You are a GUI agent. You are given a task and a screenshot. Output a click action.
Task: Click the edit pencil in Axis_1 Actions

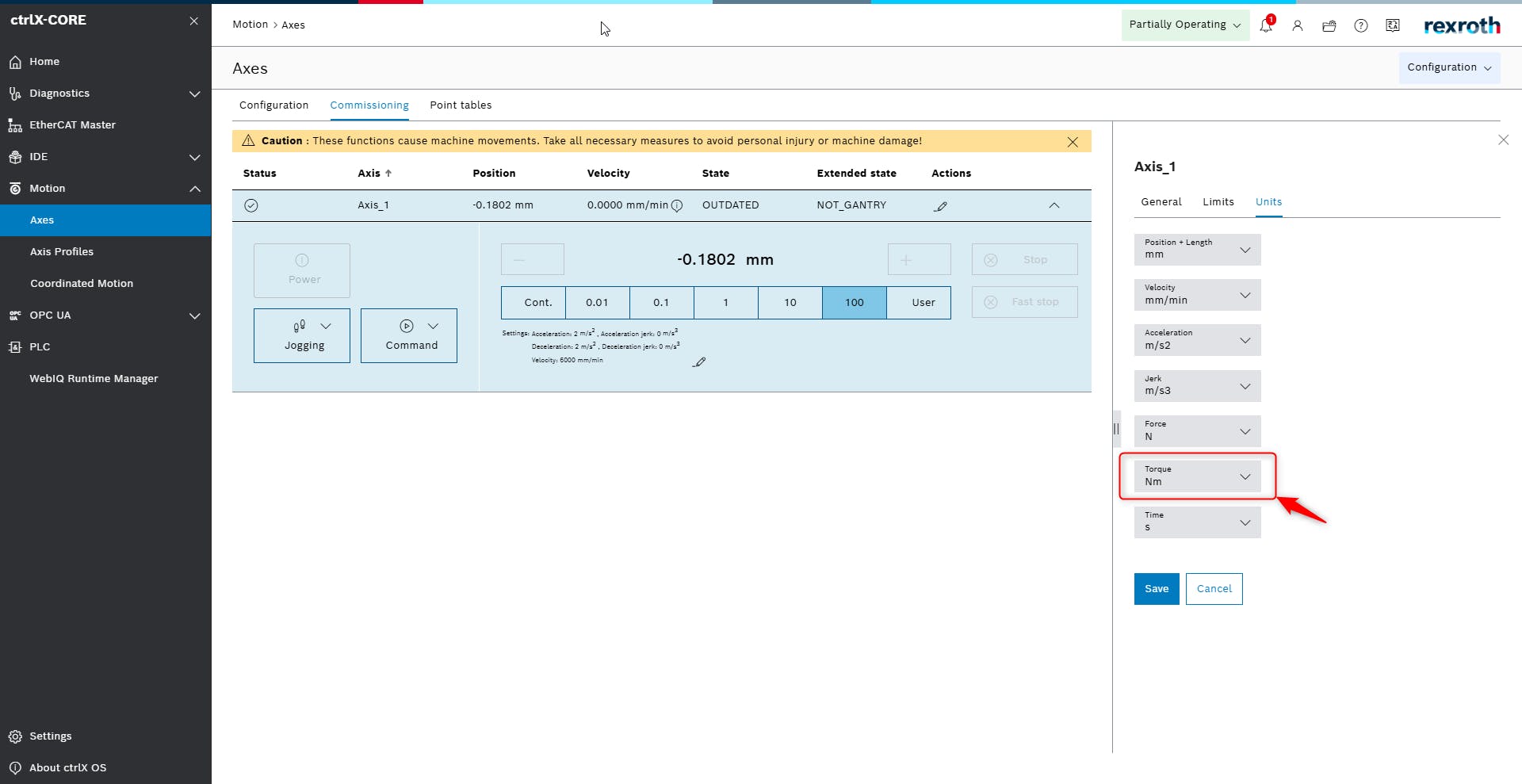coord(940,206)
